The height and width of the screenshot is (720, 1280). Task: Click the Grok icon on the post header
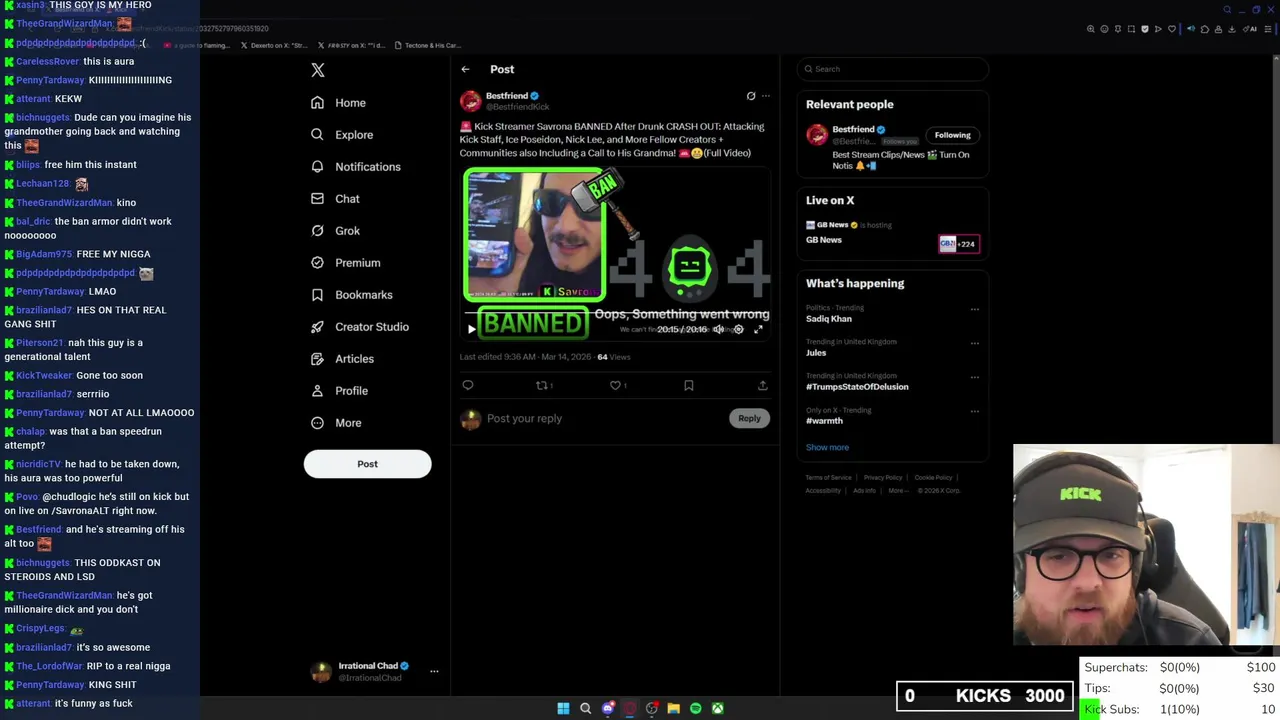click(751, 96)
